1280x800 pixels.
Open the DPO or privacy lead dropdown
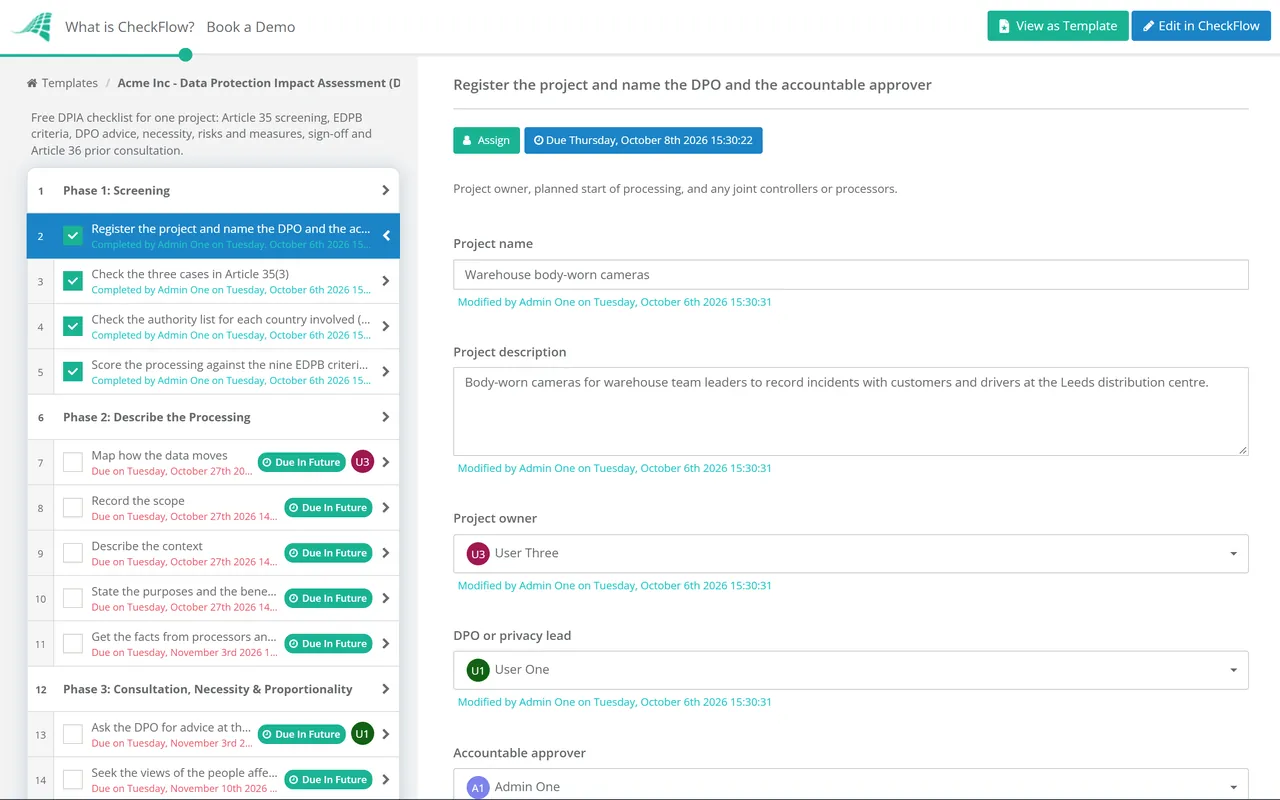pyautogui.click(x=851, y=670)
